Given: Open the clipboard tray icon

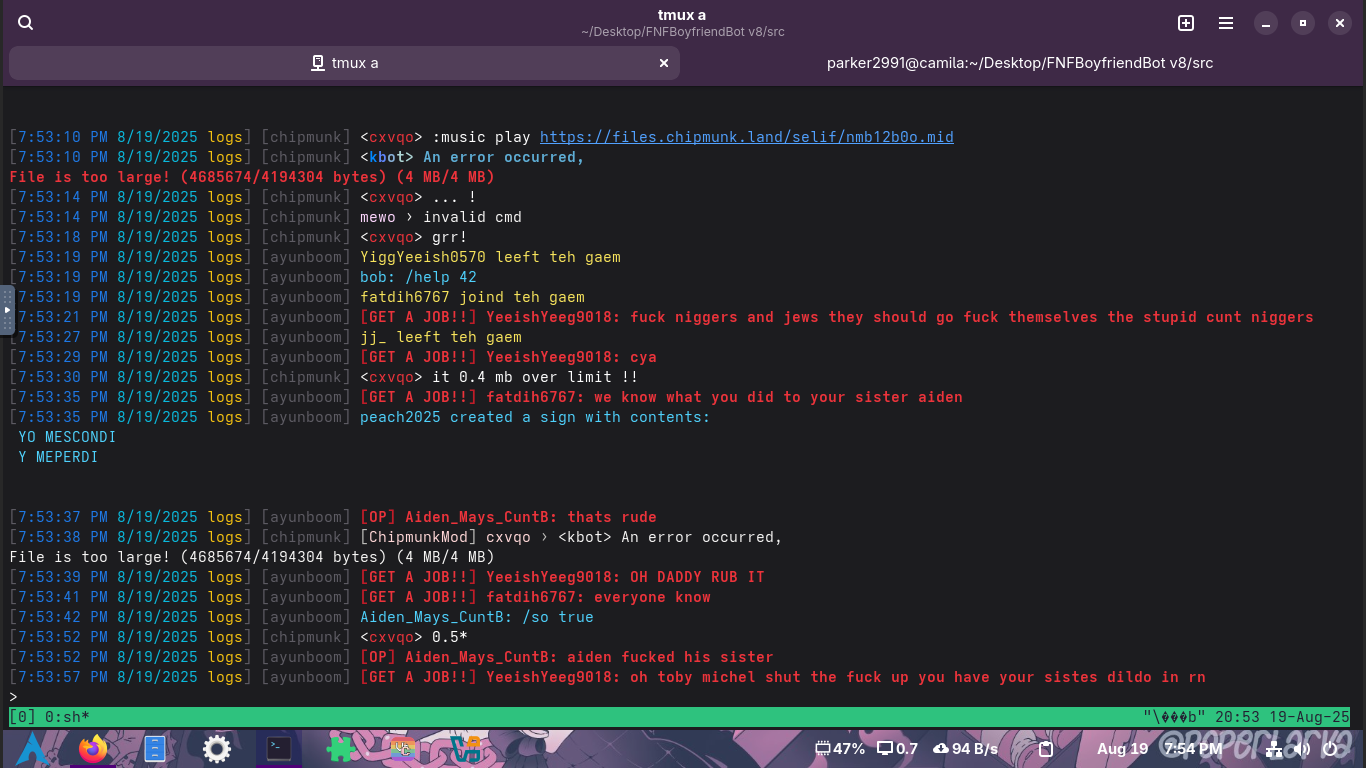Looking at the screenshot, I should pyautogui.click(x=1046, y=749).
